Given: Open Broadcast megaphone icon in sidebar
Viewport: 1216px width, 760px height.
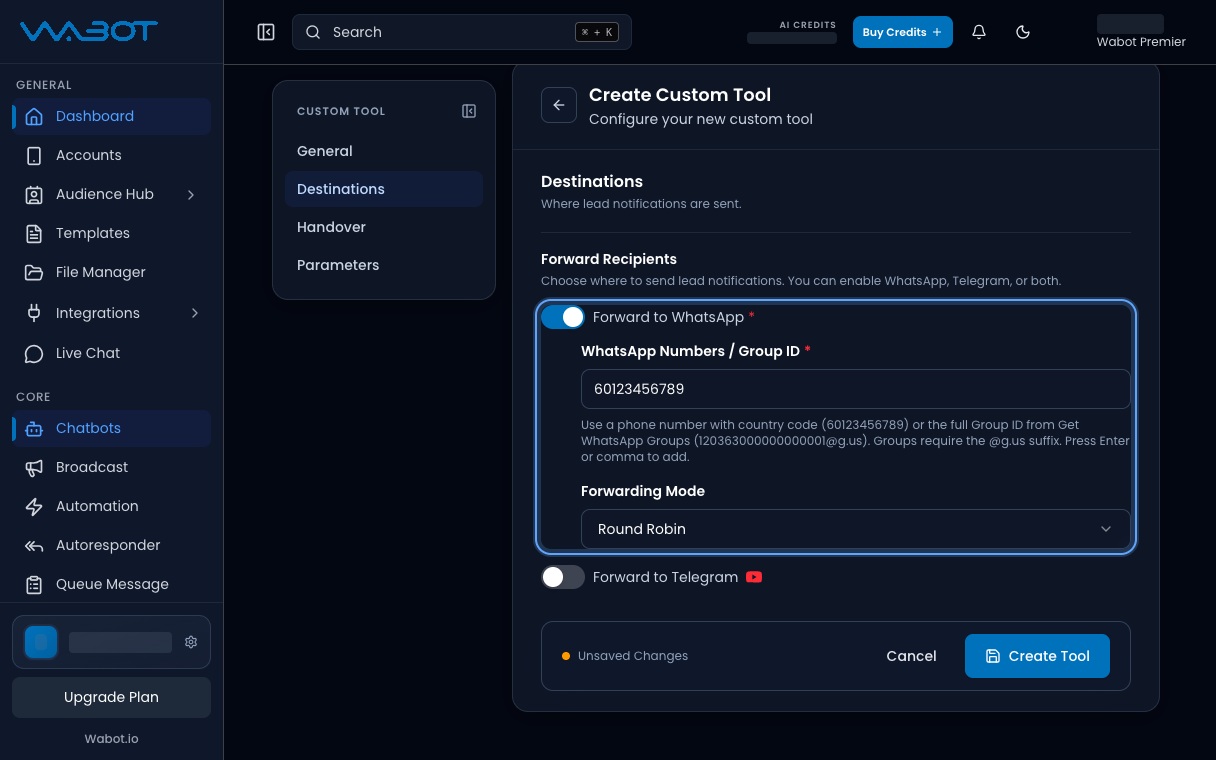Looking at the screenshot, I should click(x=34, y=467).
